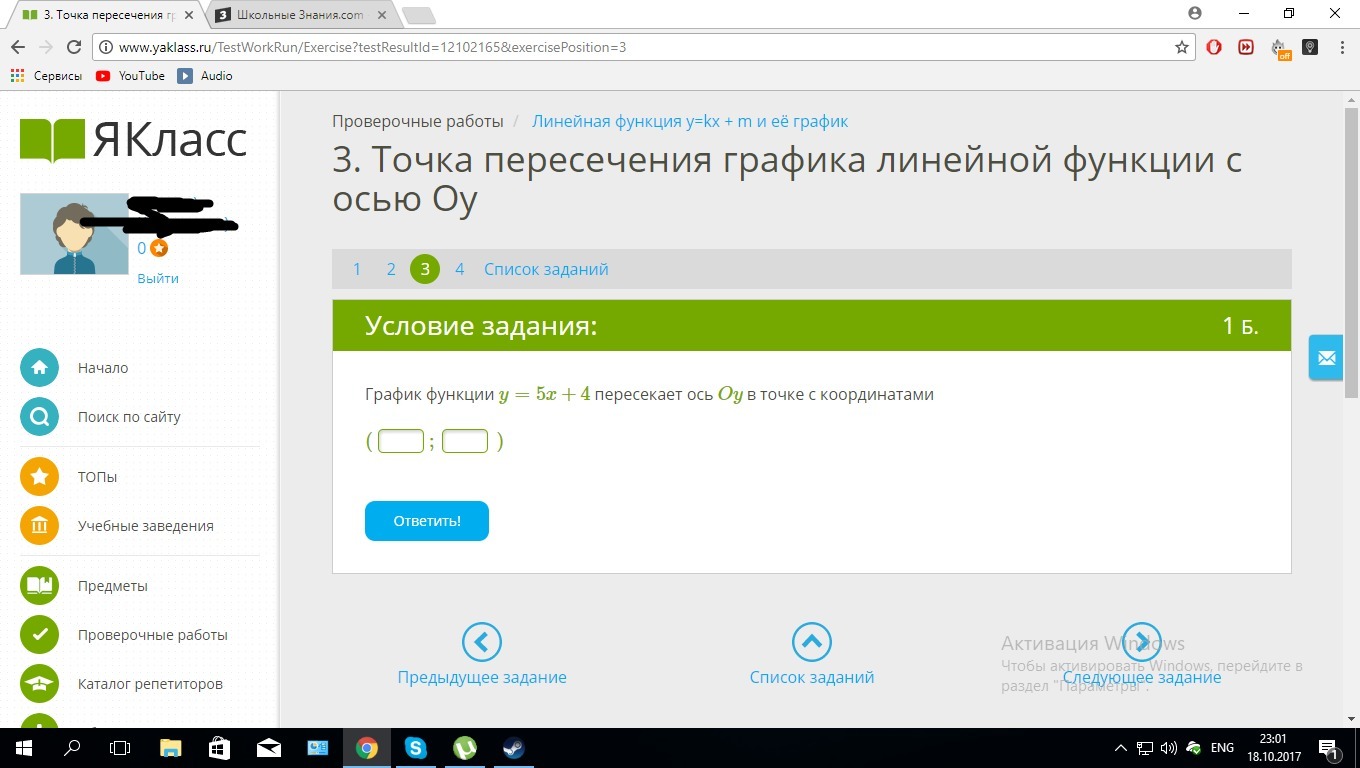Click the user avatar picture
The image size is (1360, 768).
pos(74,234)
